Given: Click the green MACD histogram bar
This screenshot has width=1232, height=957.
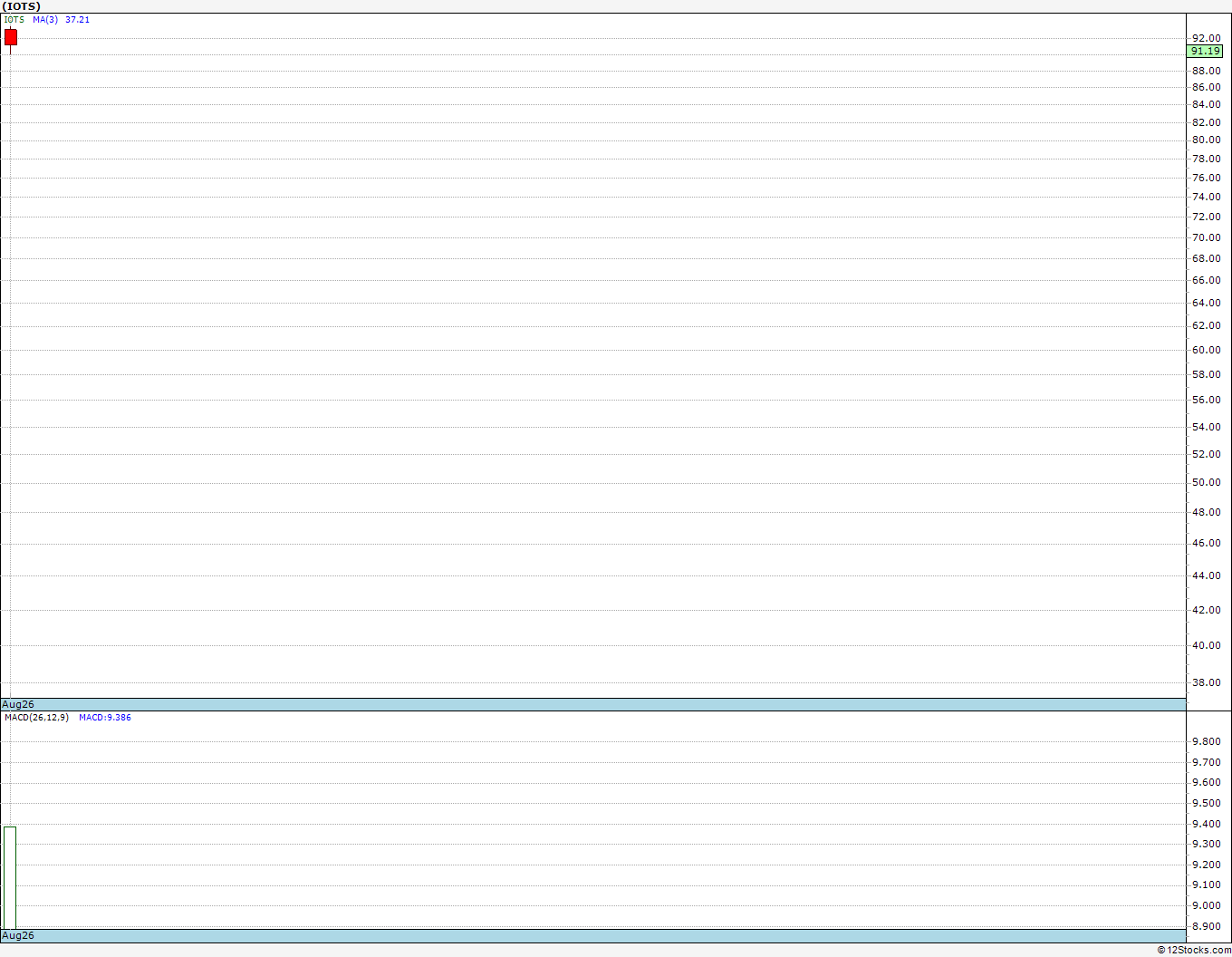Looking at the screenshot, I should (10, 877).
